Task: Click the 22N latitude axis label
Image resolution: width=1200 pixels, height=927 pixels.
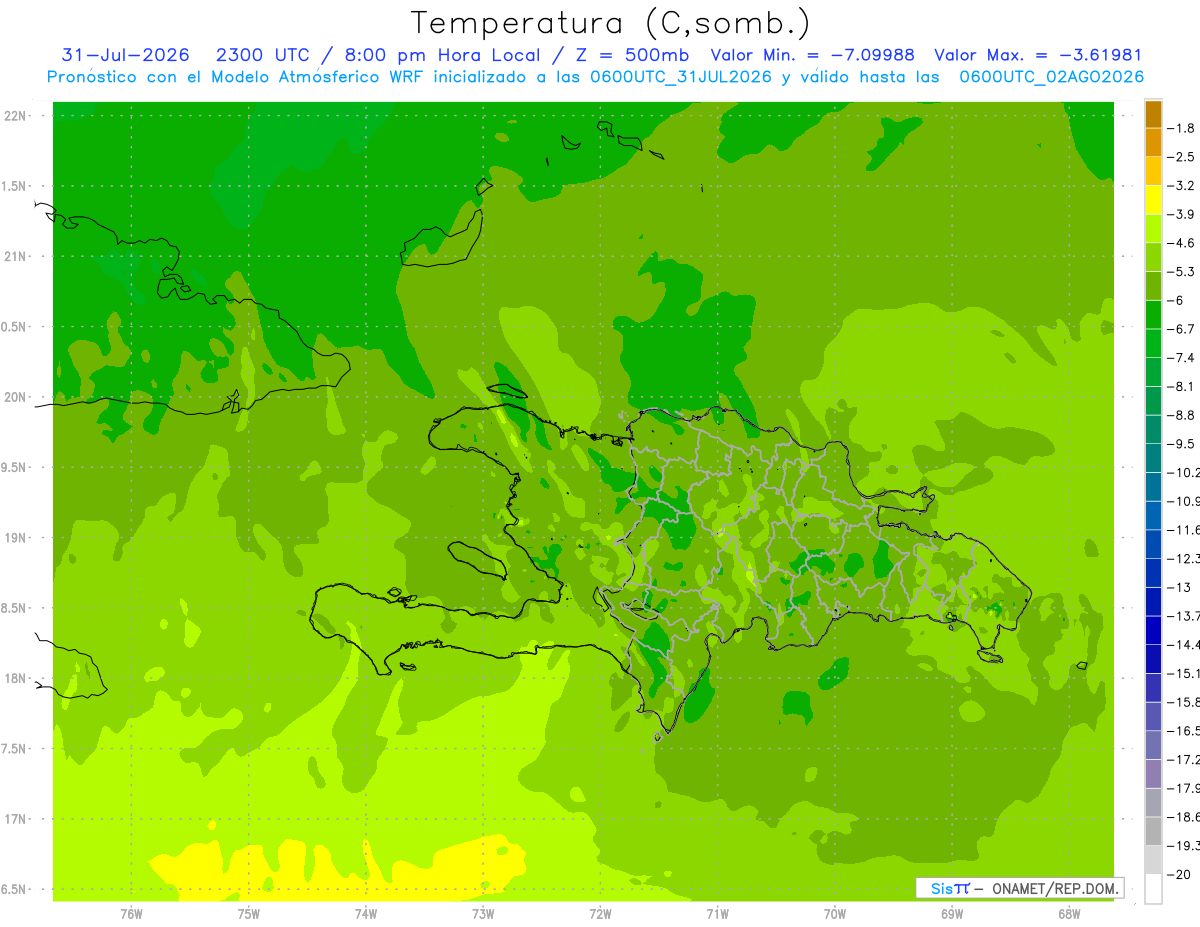Action: 14,116
